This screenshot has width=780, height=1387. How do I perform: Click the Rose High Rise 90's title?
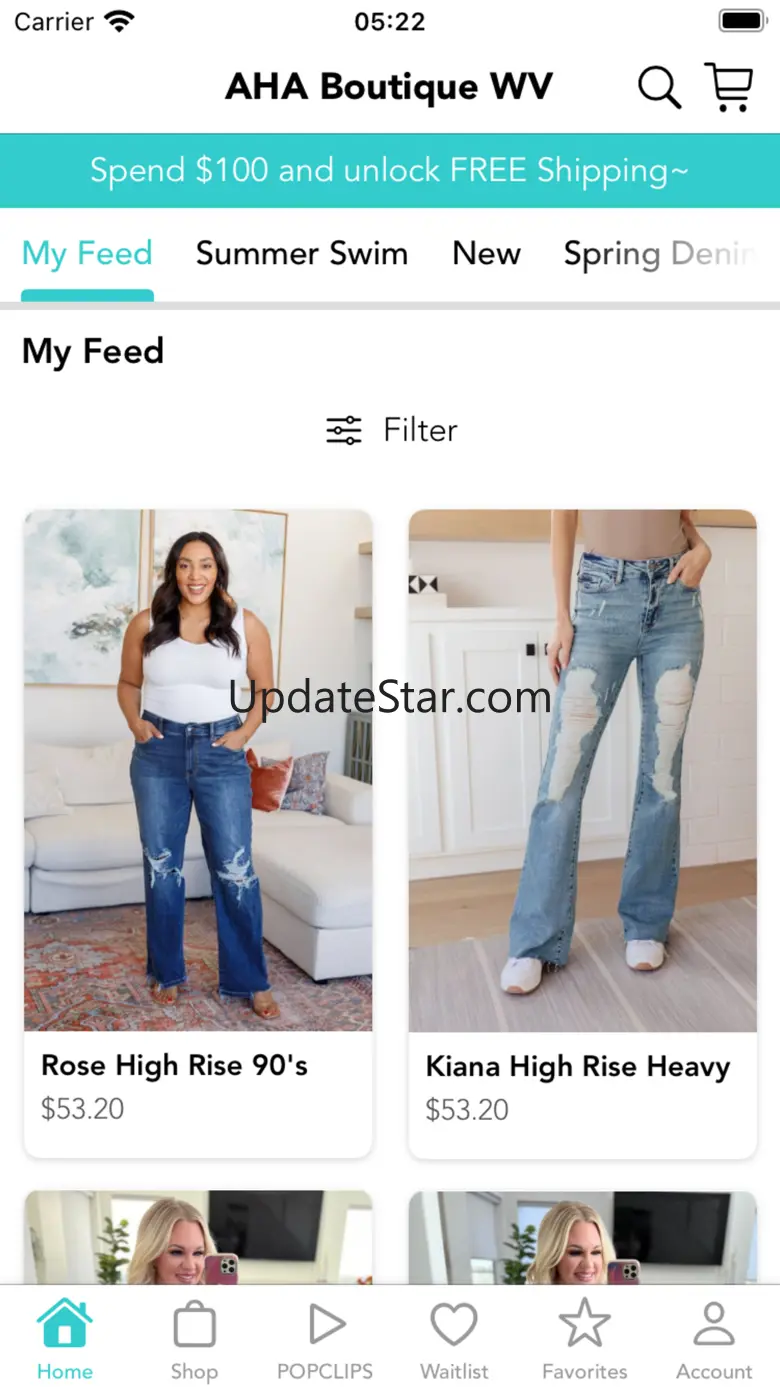175,1066
